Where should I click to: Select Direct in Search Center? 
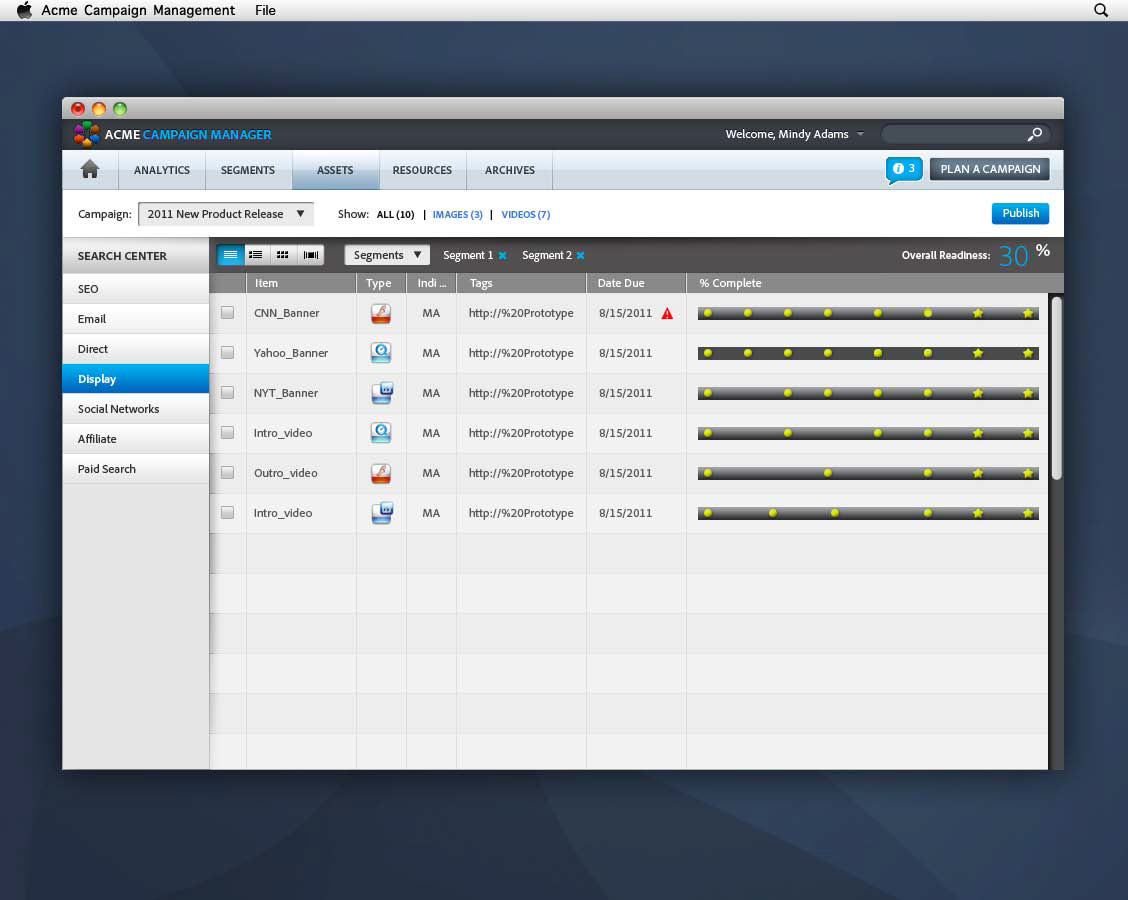[136, 349]
